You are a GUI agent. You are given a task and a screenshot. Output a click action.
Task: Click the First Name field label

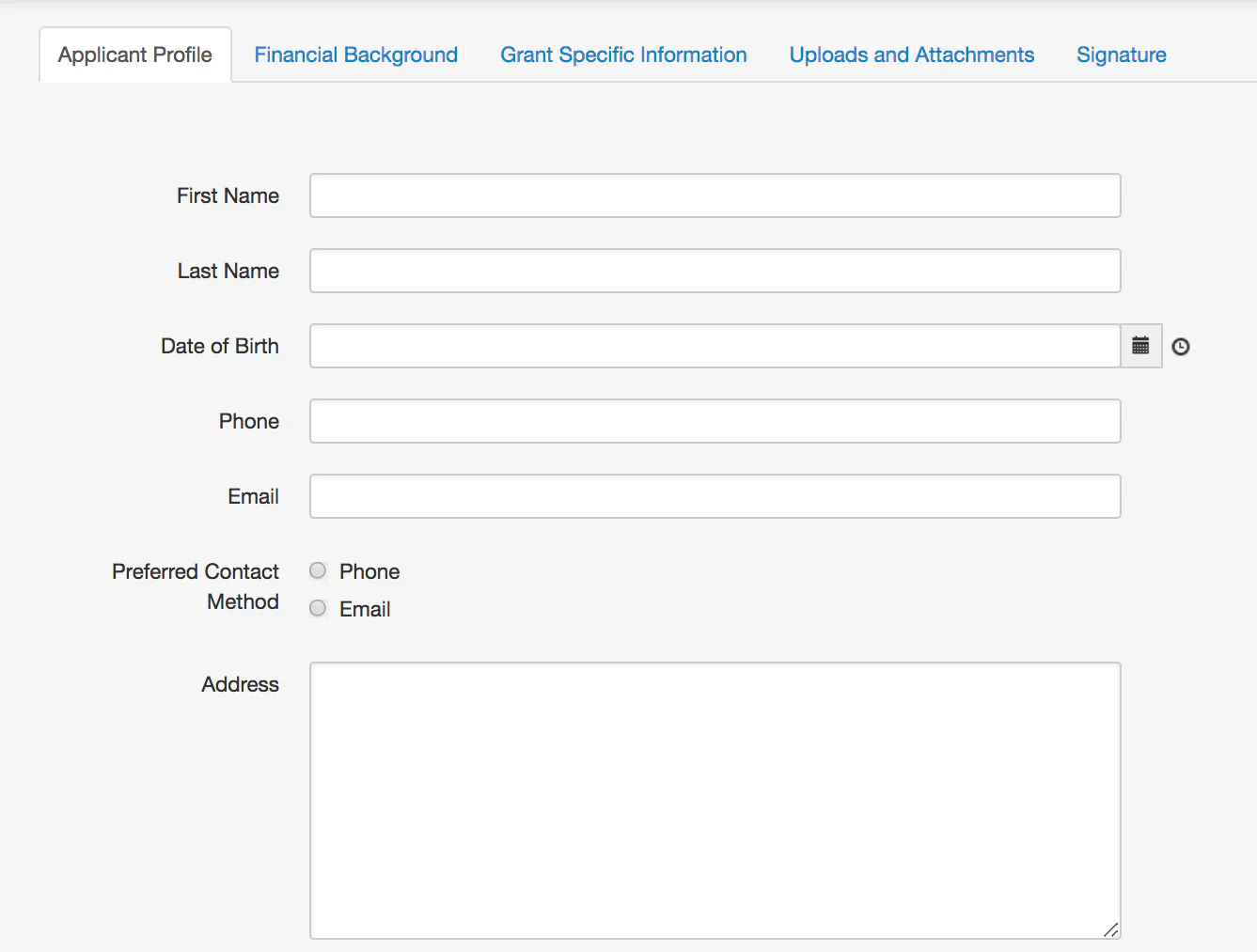point(228,195)
